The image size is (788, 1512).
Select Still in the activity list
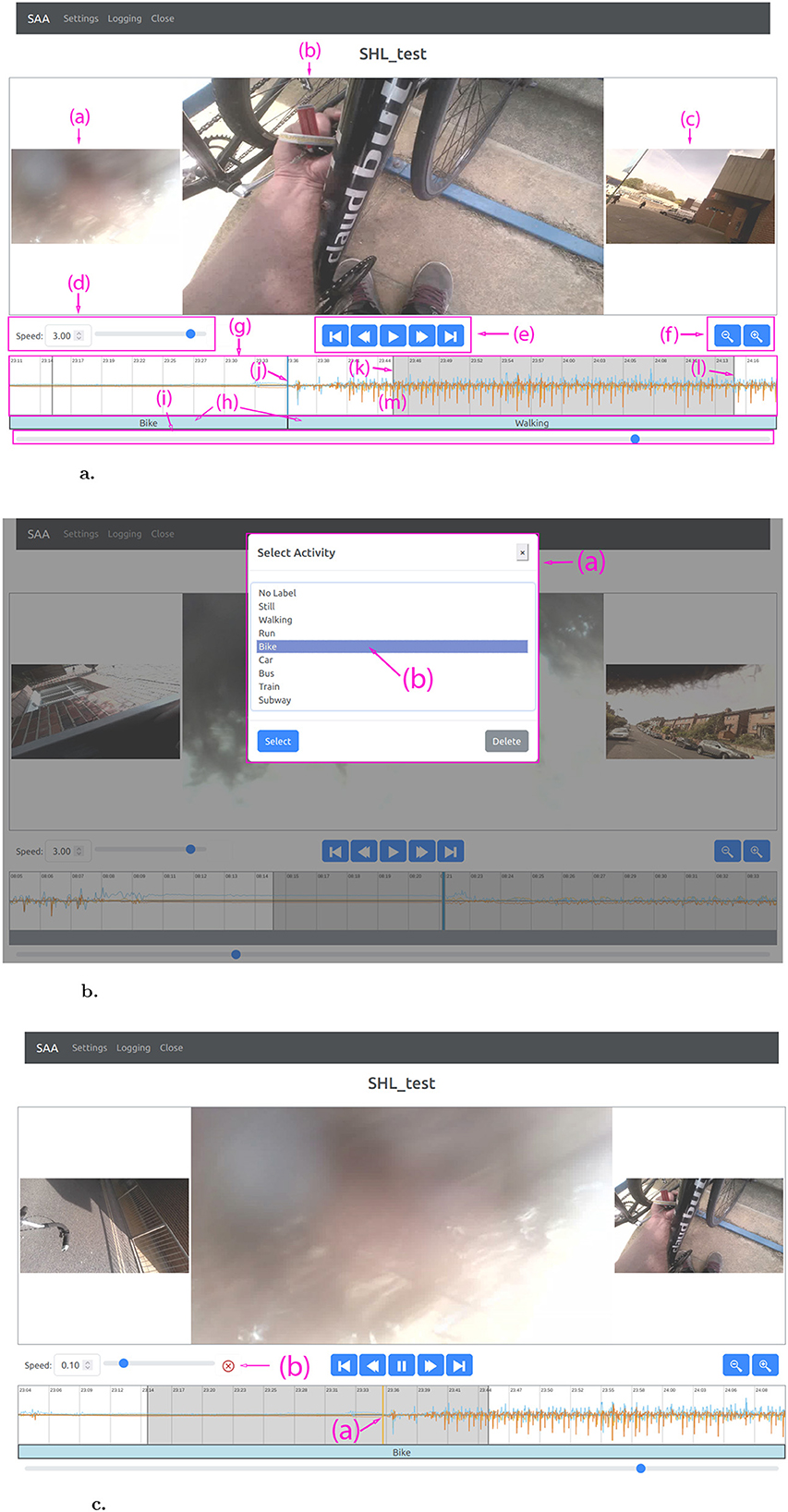pyautogui.click(x=267, y=607)
